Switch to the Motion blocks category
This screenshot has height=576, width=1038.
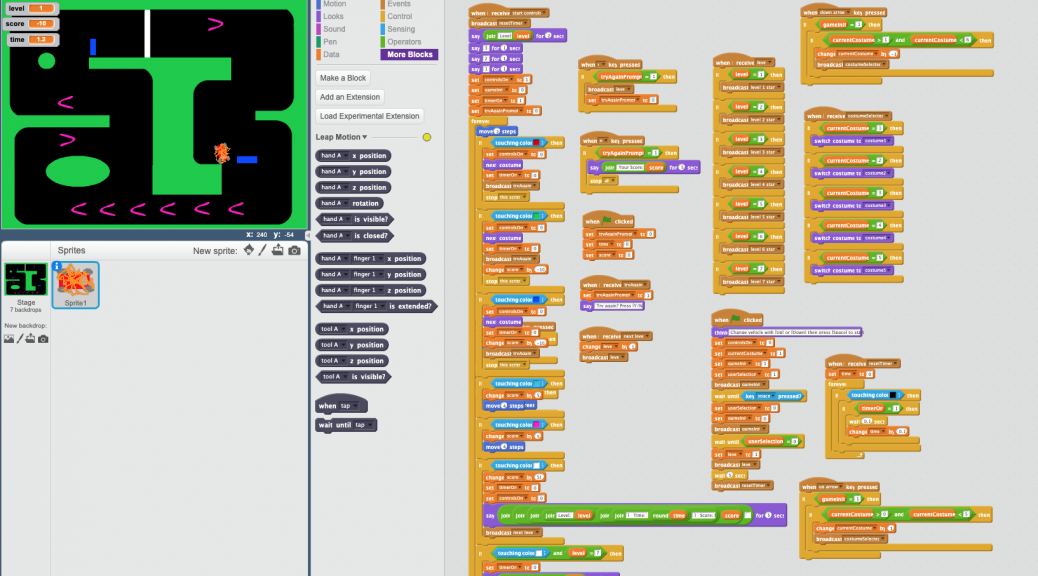[334, 4]
